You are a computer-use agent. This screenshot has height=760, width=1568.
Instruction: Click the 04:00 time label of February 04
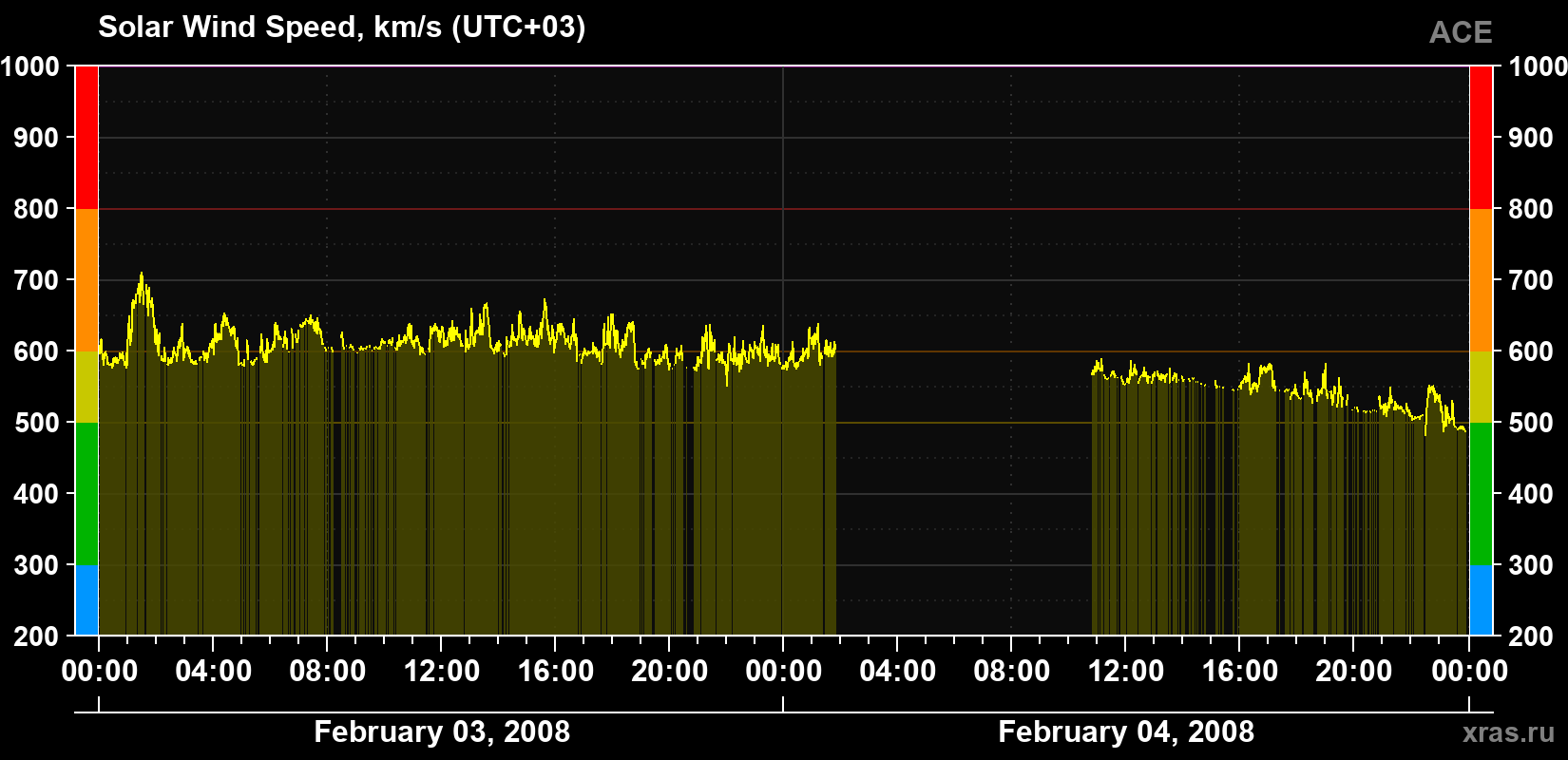pyautogui.click(x=898, y=672)
